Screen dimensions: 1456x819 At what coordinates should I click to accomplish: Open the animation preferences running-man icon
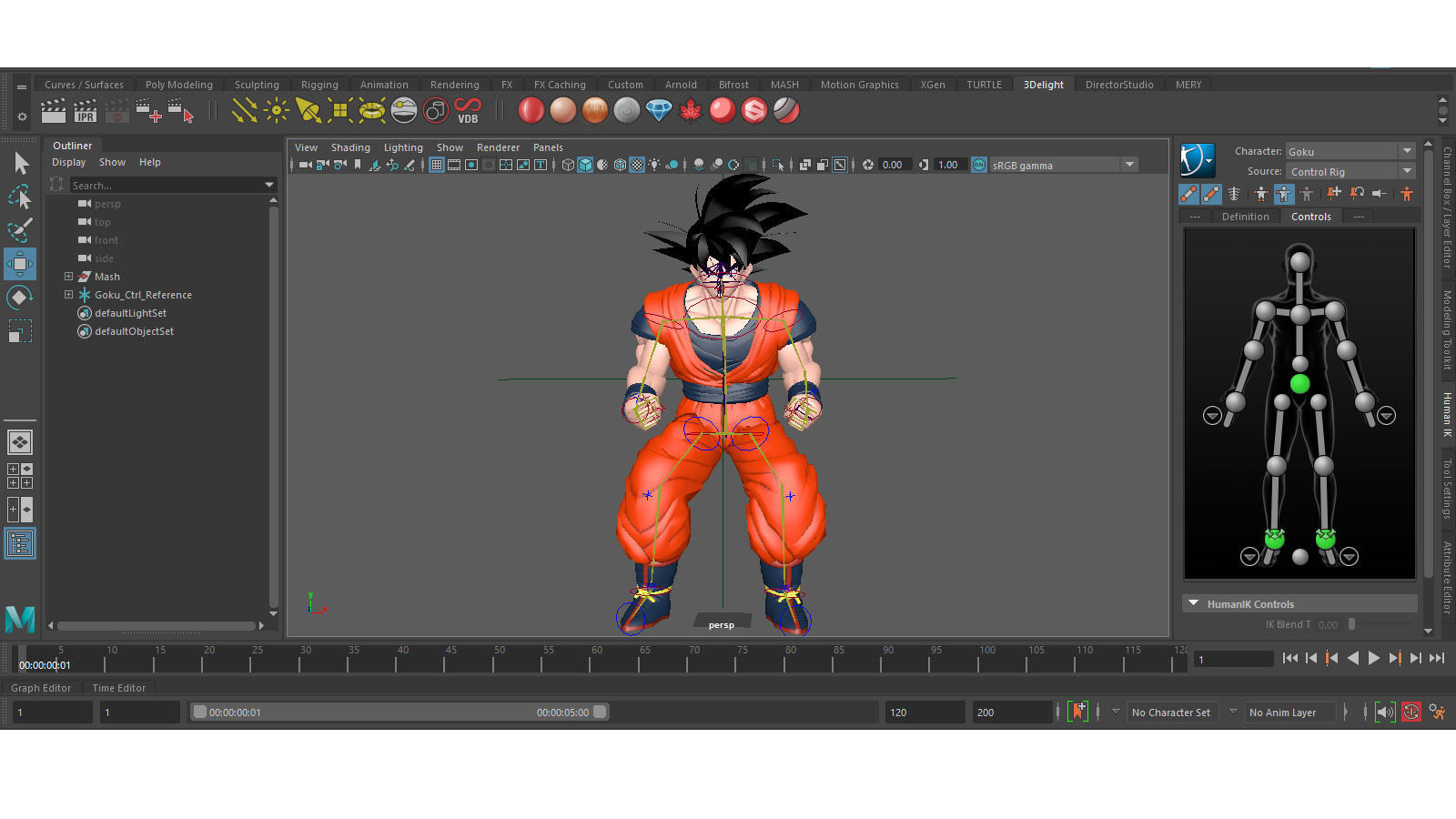tap(1437, 712)
